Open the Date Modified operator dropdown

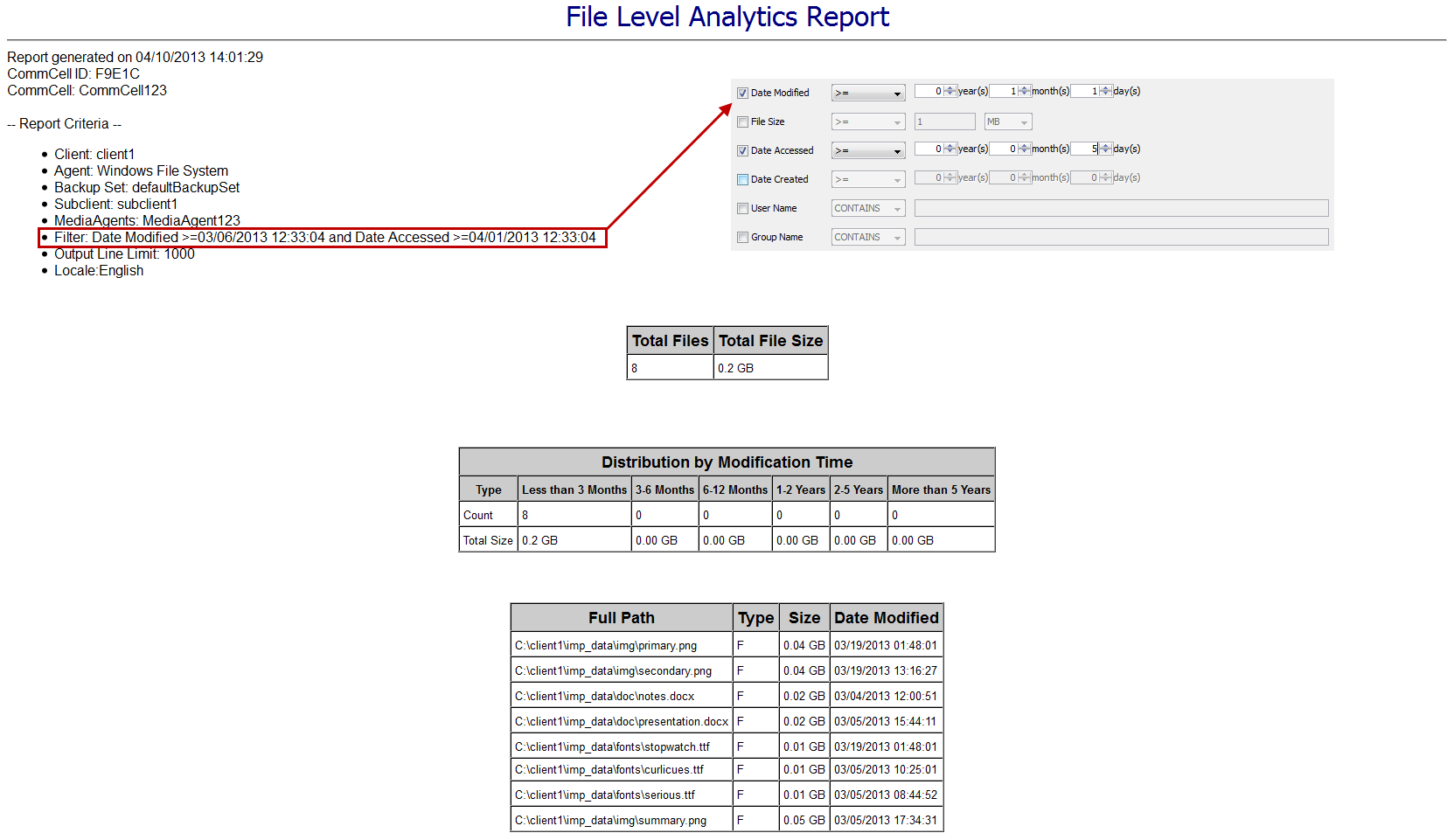pyautogui.click(x=867, y=93)
